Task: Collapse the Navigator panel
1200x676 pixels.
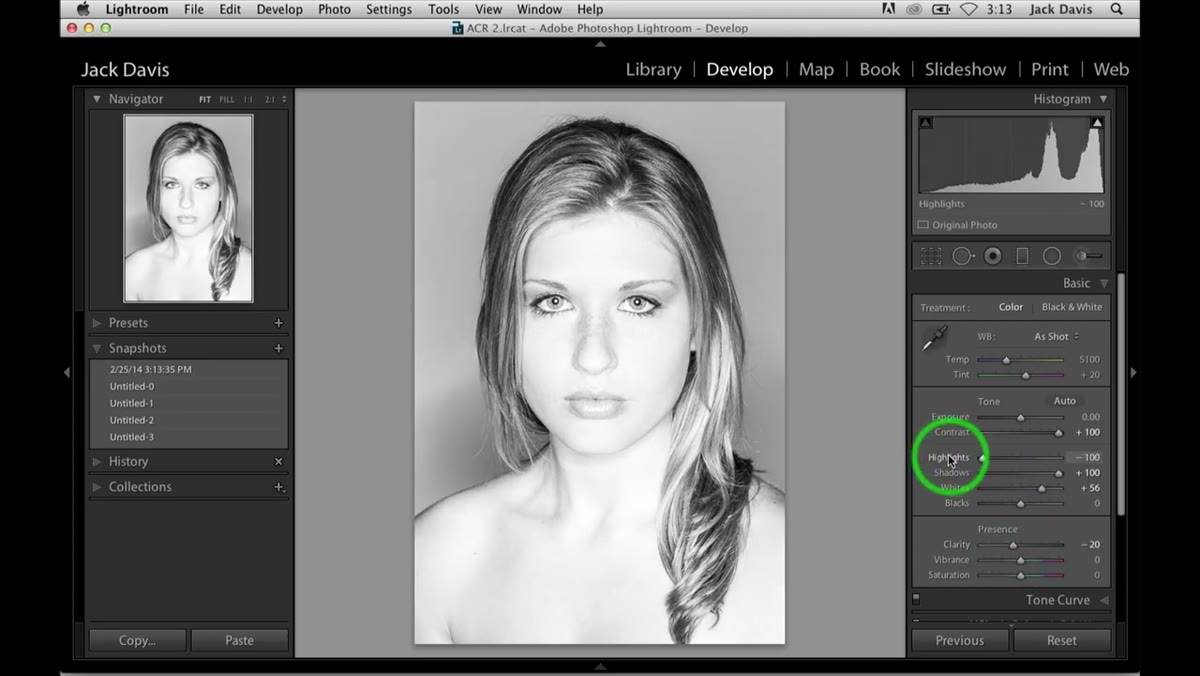Action: coord(97,99)
